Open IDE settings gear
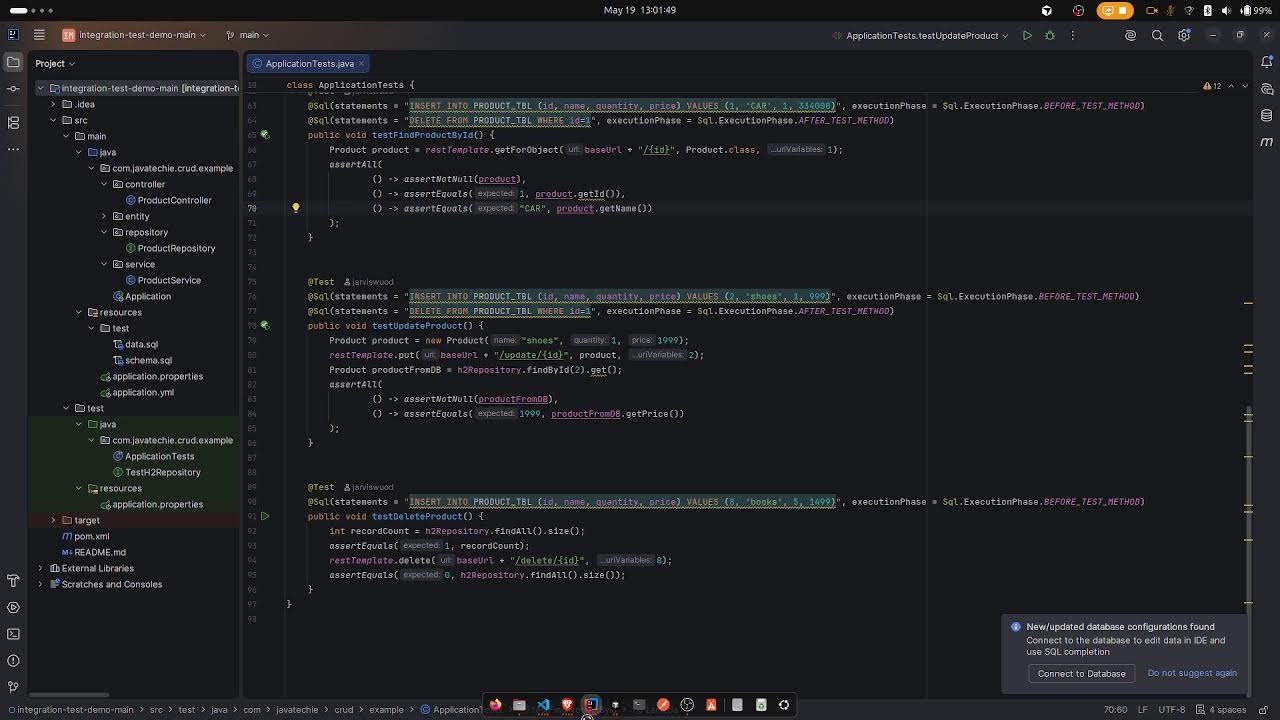This screenshot has height=720, width=1280. click(x=1184, y=35)
